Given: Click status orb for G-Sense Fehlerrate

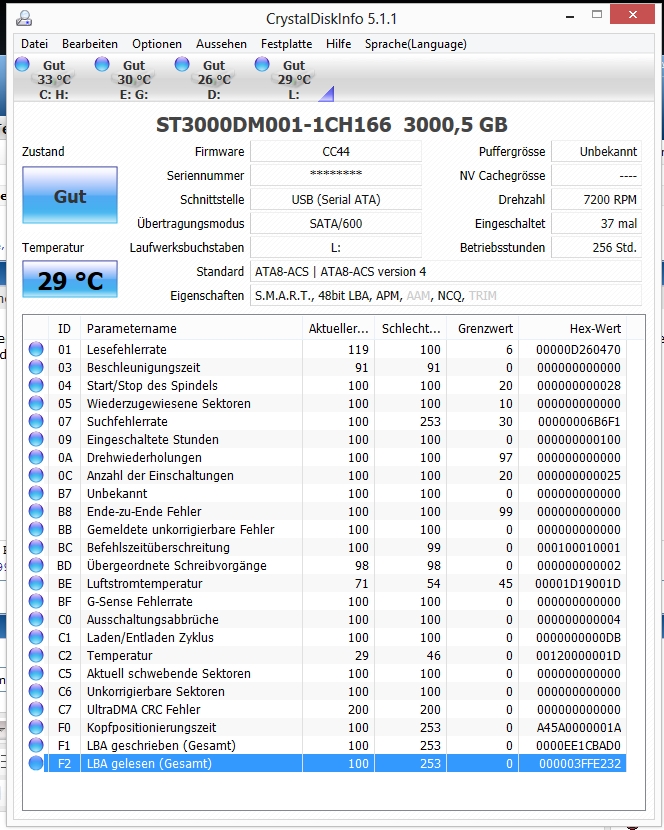Looking at the screenshot, I should click(36, 601).
